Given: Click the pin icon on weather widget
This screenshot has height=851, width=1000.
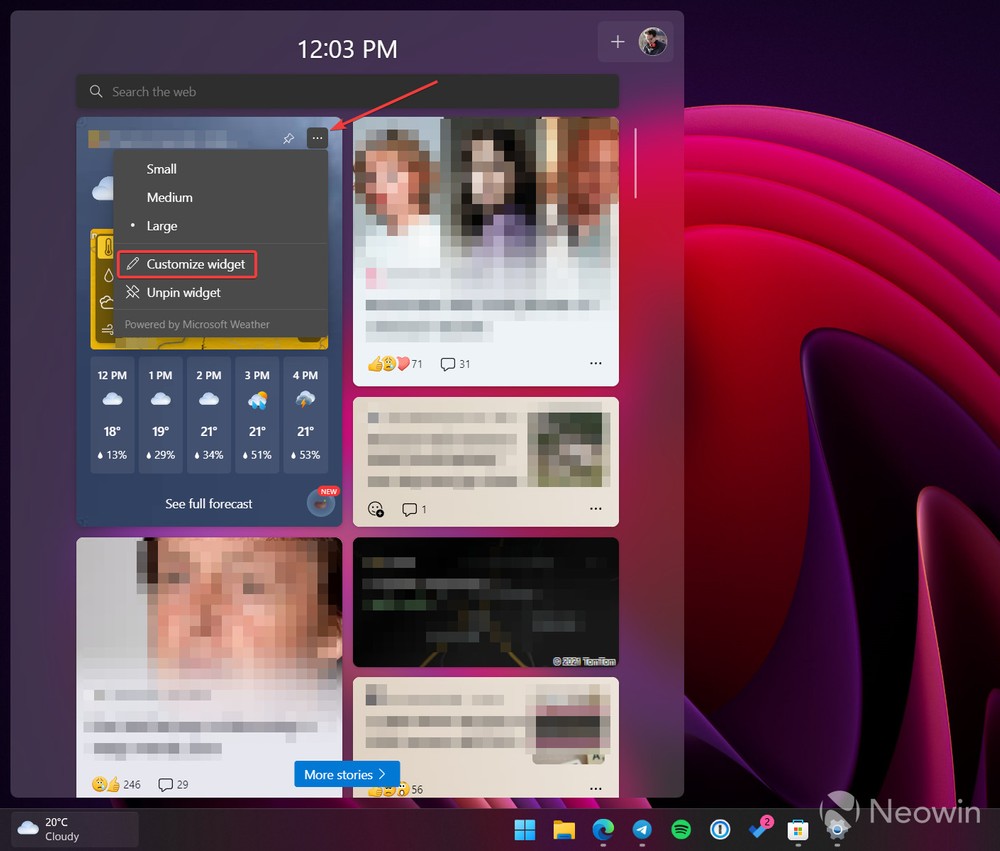Looking at the screenshot, I should [x=288, y=139].
